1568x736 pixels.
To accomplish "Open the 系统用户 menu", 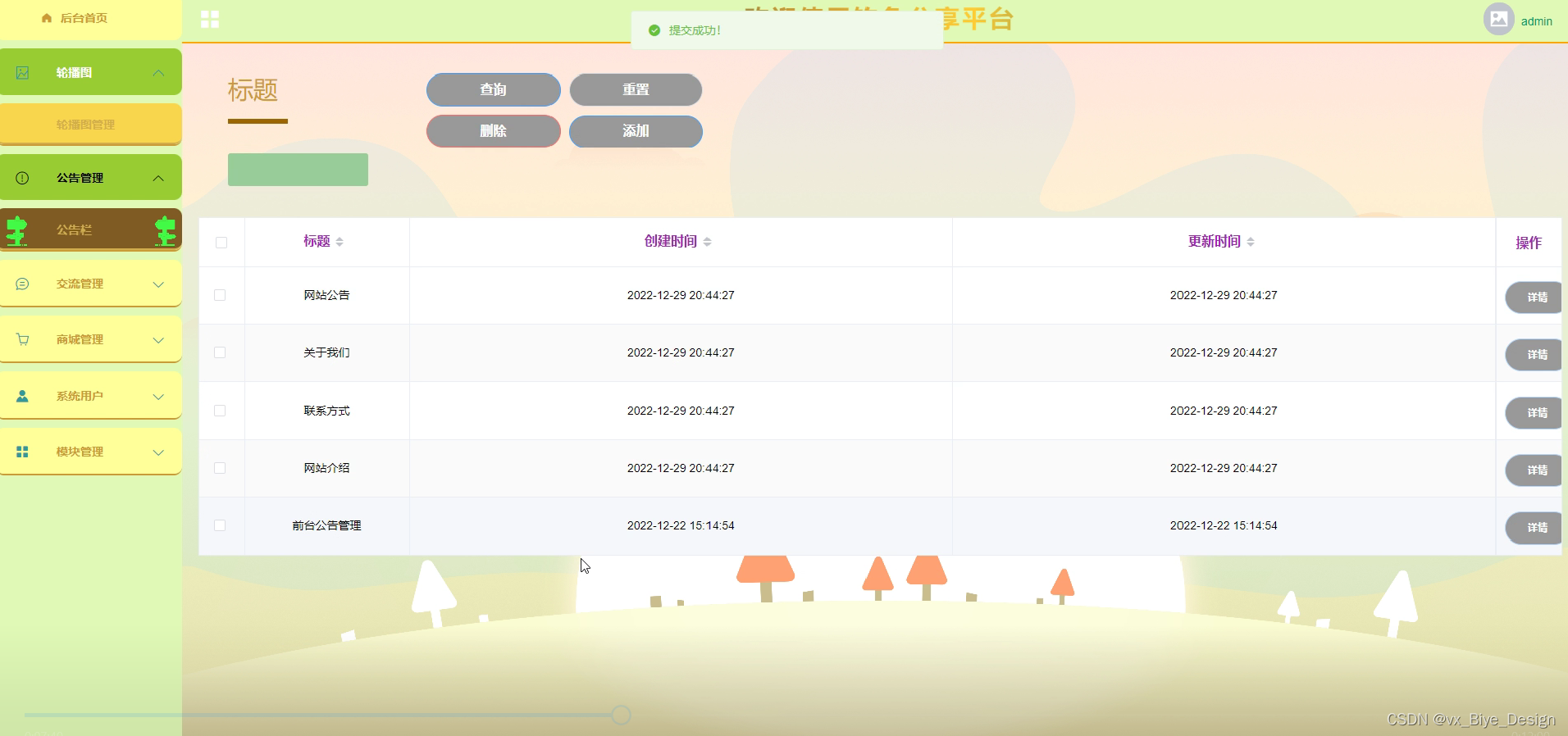I will click(x=91, y=396).
